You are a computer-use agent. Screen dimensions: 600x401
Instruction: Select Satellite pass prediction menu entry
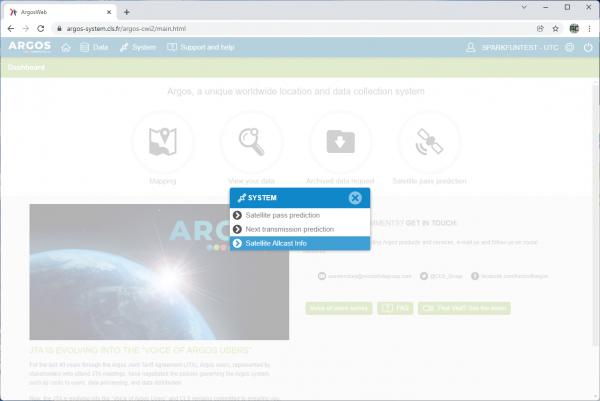point(300,215)
